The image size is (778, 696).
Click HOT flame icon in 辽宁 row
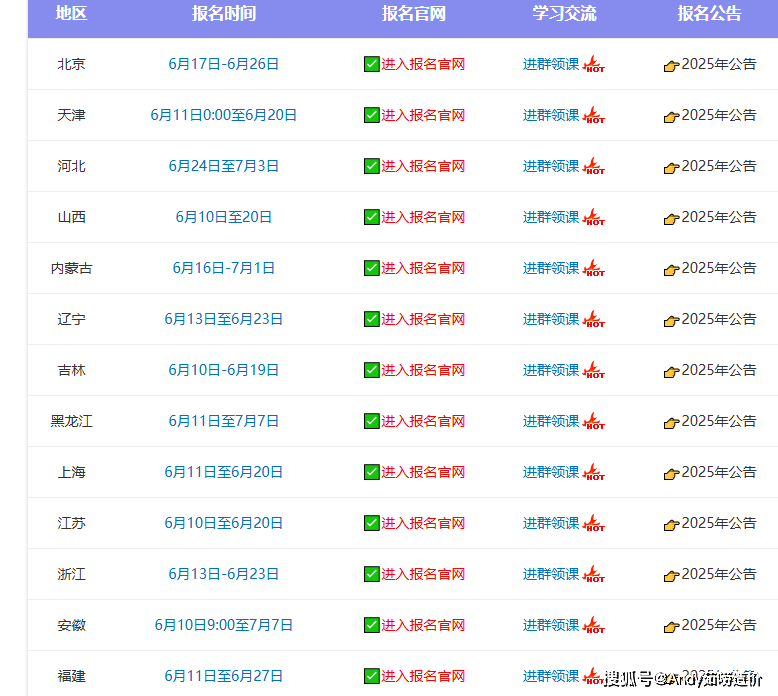(x=593, y=319)
